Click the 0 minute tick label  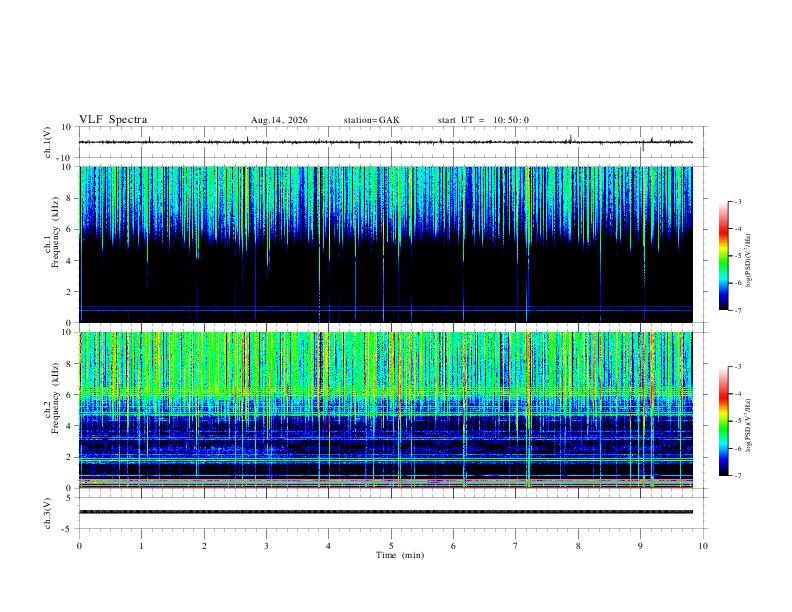point(79,546)
